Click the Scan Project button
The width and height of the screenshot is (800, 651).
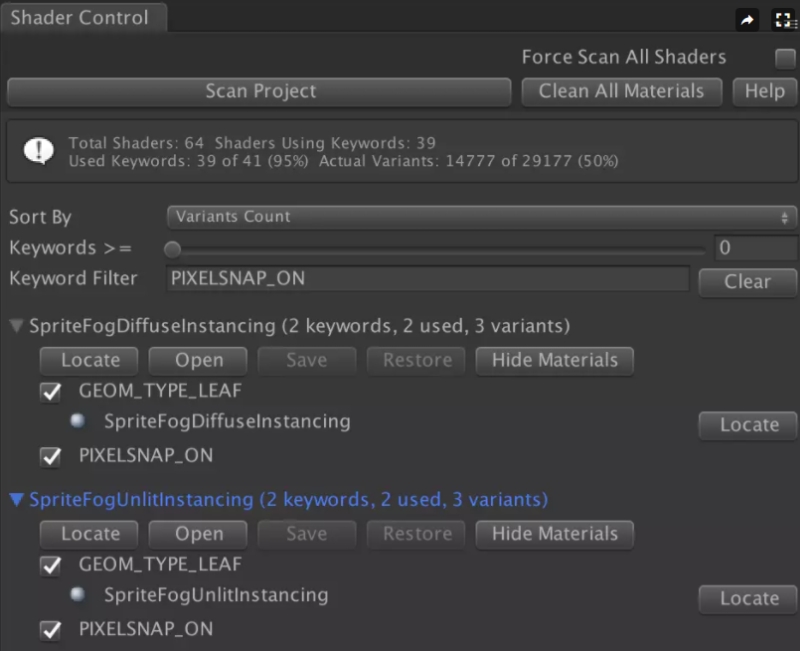coord(259,92)
